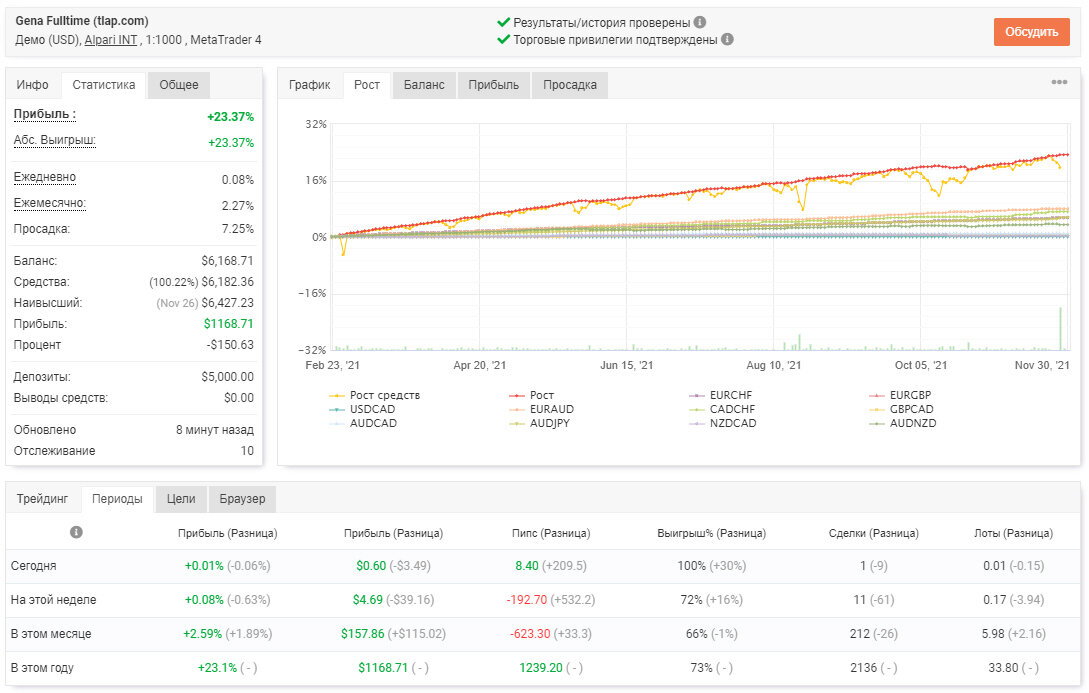Screen dimensions: 1089x693
Task: Toggle AUDJPY series in chart legend
Action: tap(539, 423)
